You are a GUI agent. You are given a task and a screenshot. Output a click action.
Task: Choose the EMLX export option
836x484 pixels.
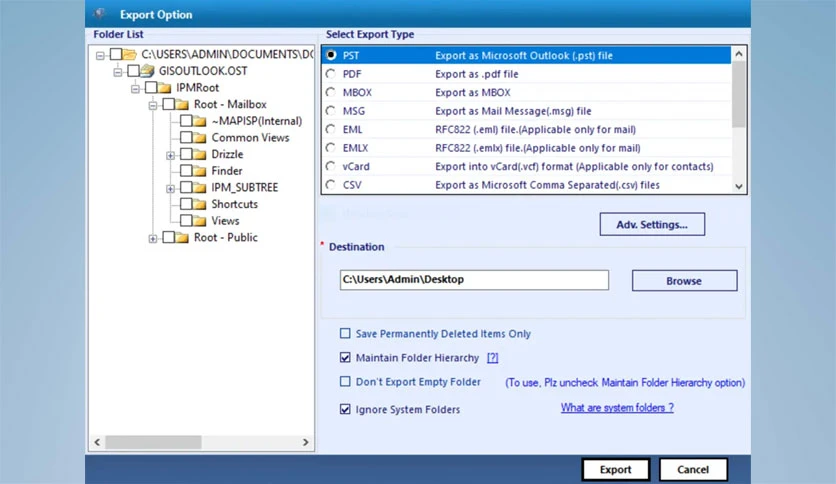pos(331,148)
